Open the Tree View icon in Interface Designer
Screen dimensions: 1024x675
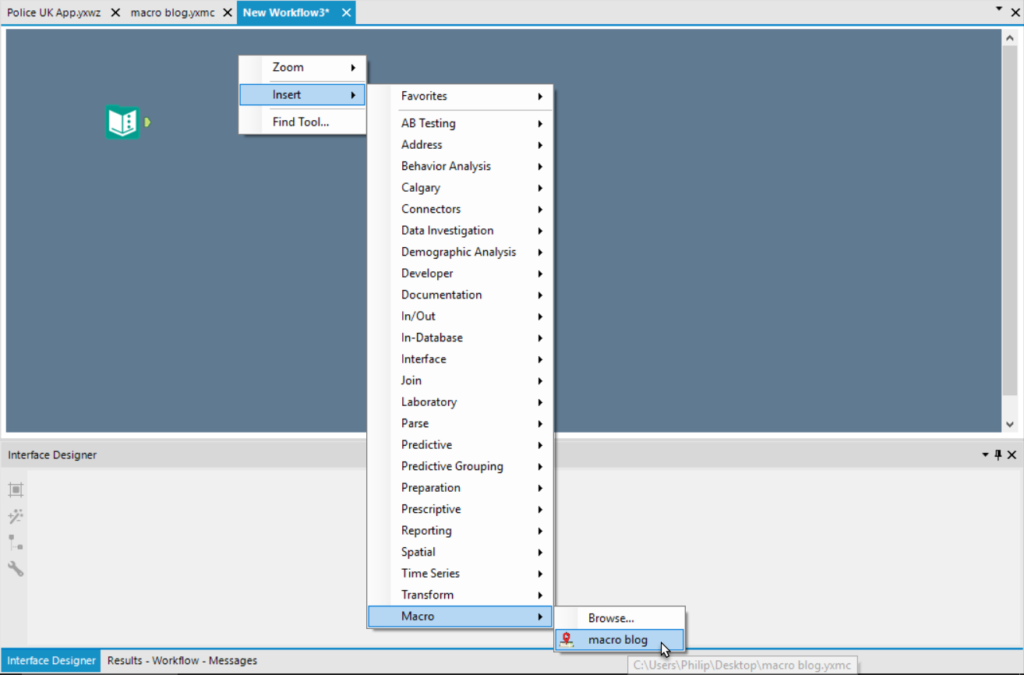click(x=16, y=542)
